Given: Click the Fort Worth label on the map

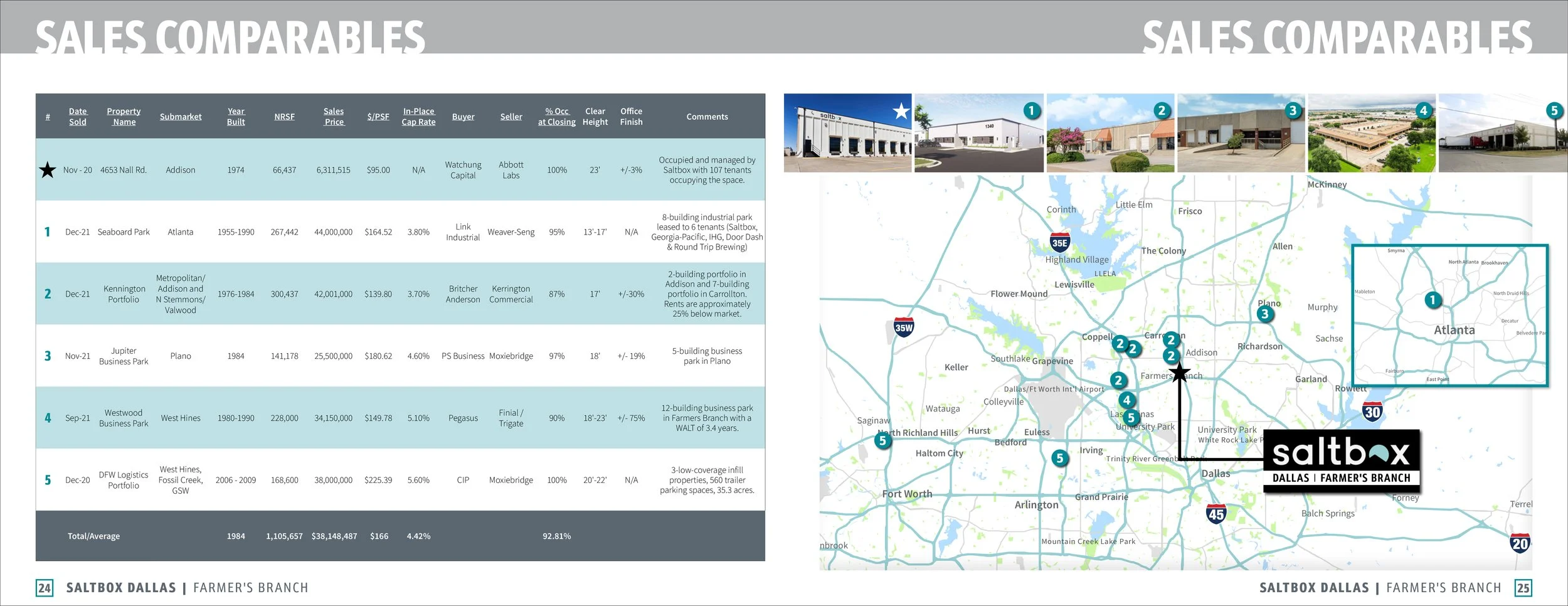Looking at the screenshot, I should [x=907, y=494].
